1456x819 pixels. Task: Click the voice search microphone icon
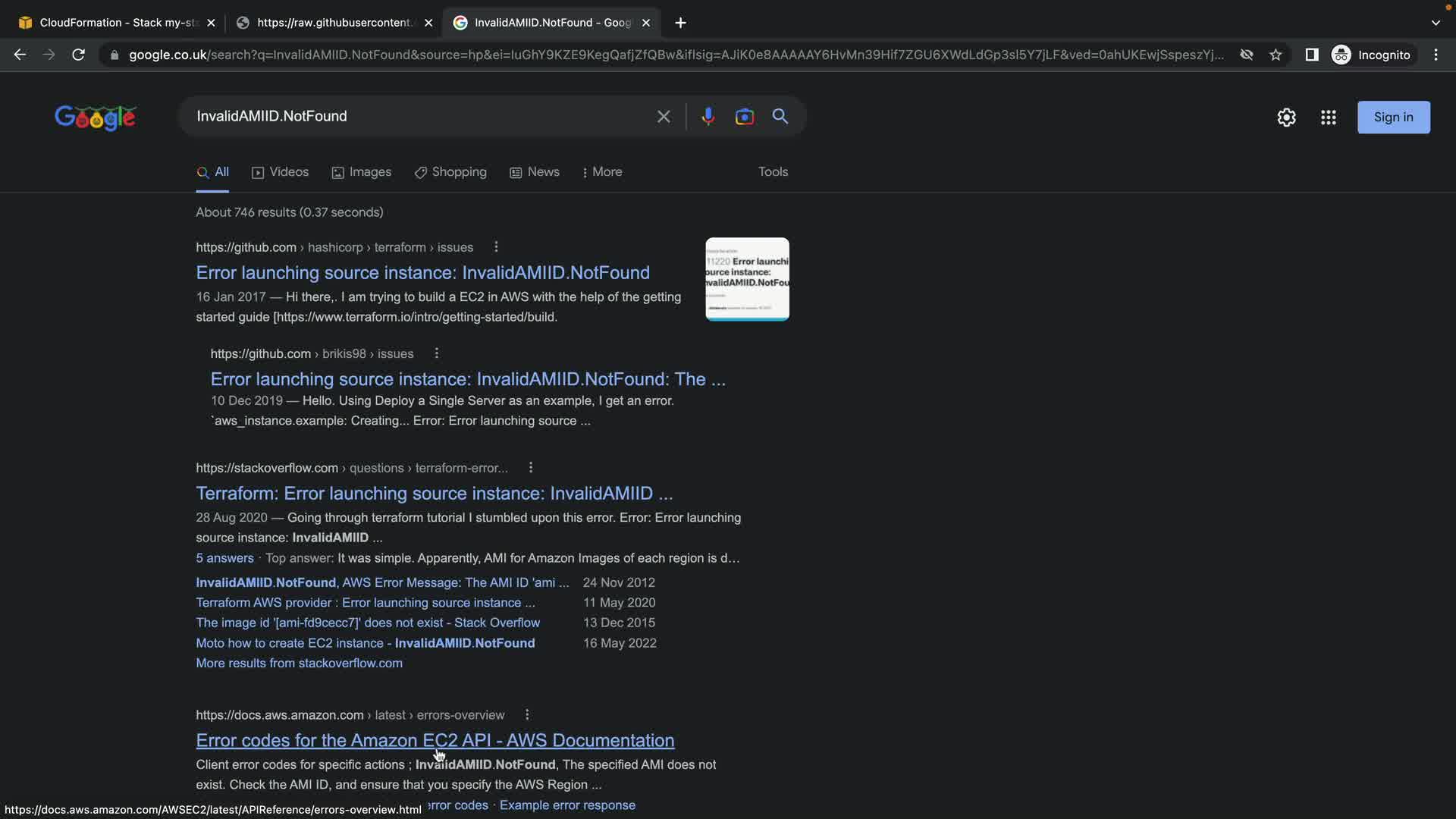(x=708, y=117)
